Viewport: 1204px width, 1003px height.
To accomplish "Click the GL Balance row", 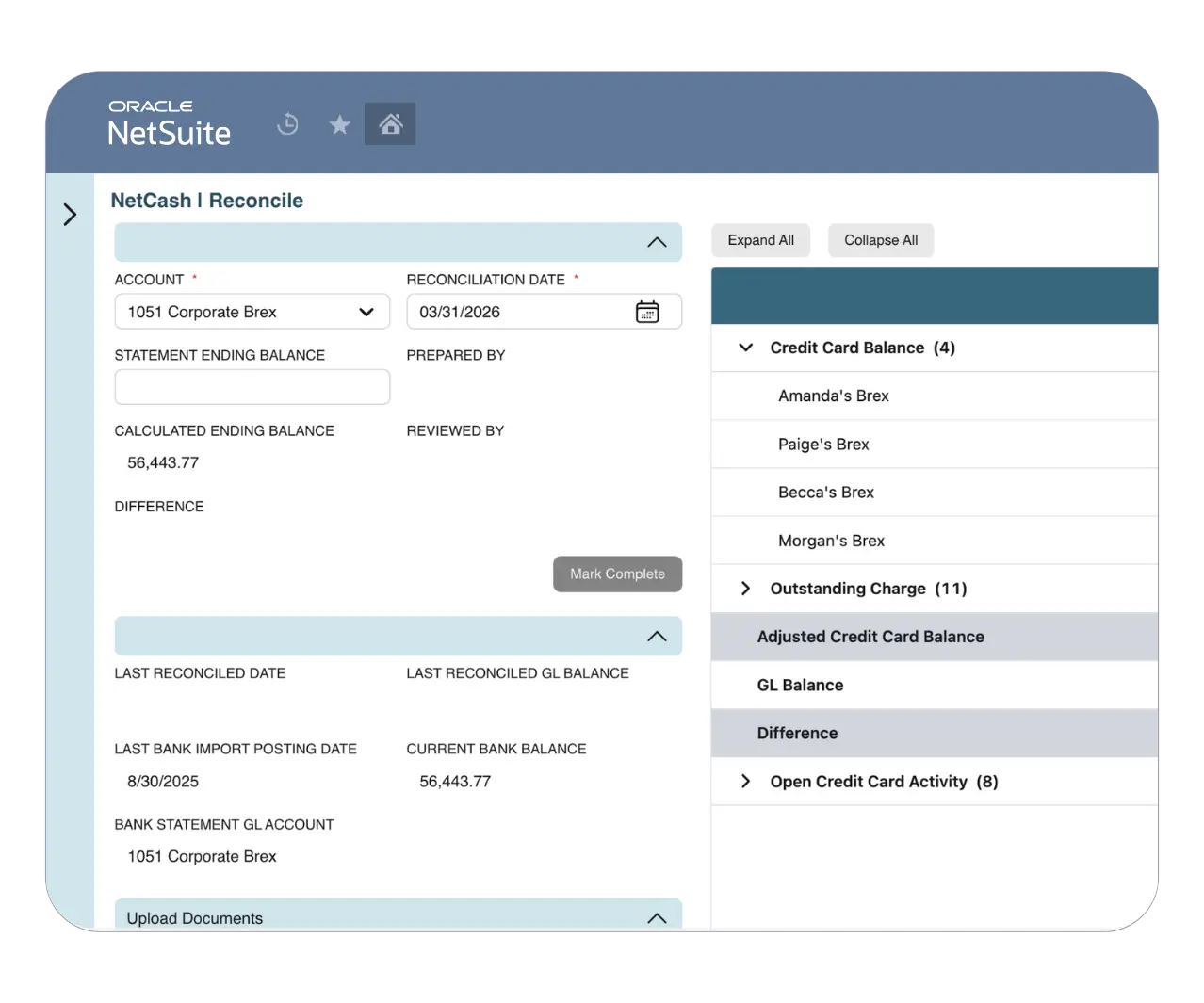I will pos(935,686).
